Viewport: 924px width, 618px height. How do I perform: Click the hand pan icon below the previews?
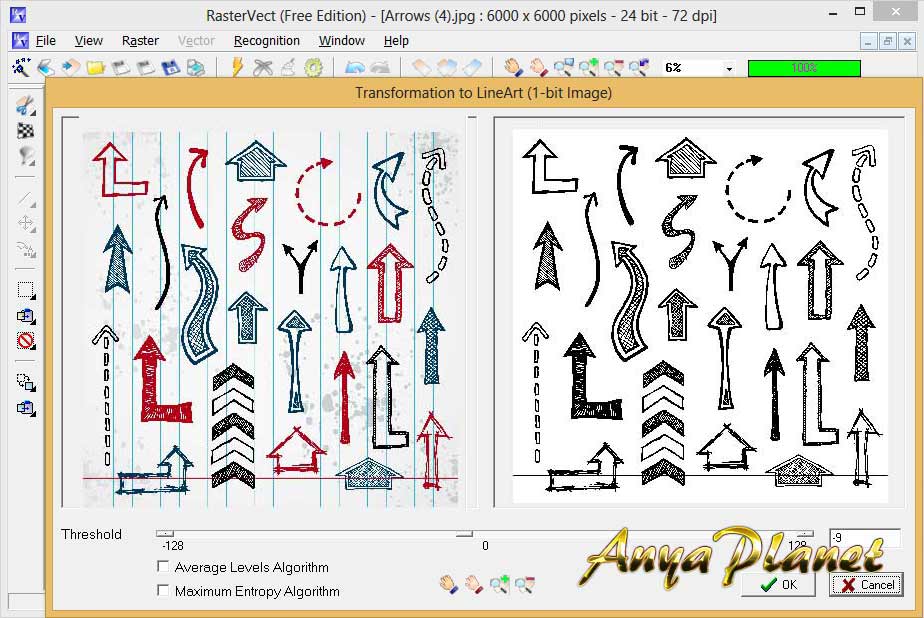[449, 584]
